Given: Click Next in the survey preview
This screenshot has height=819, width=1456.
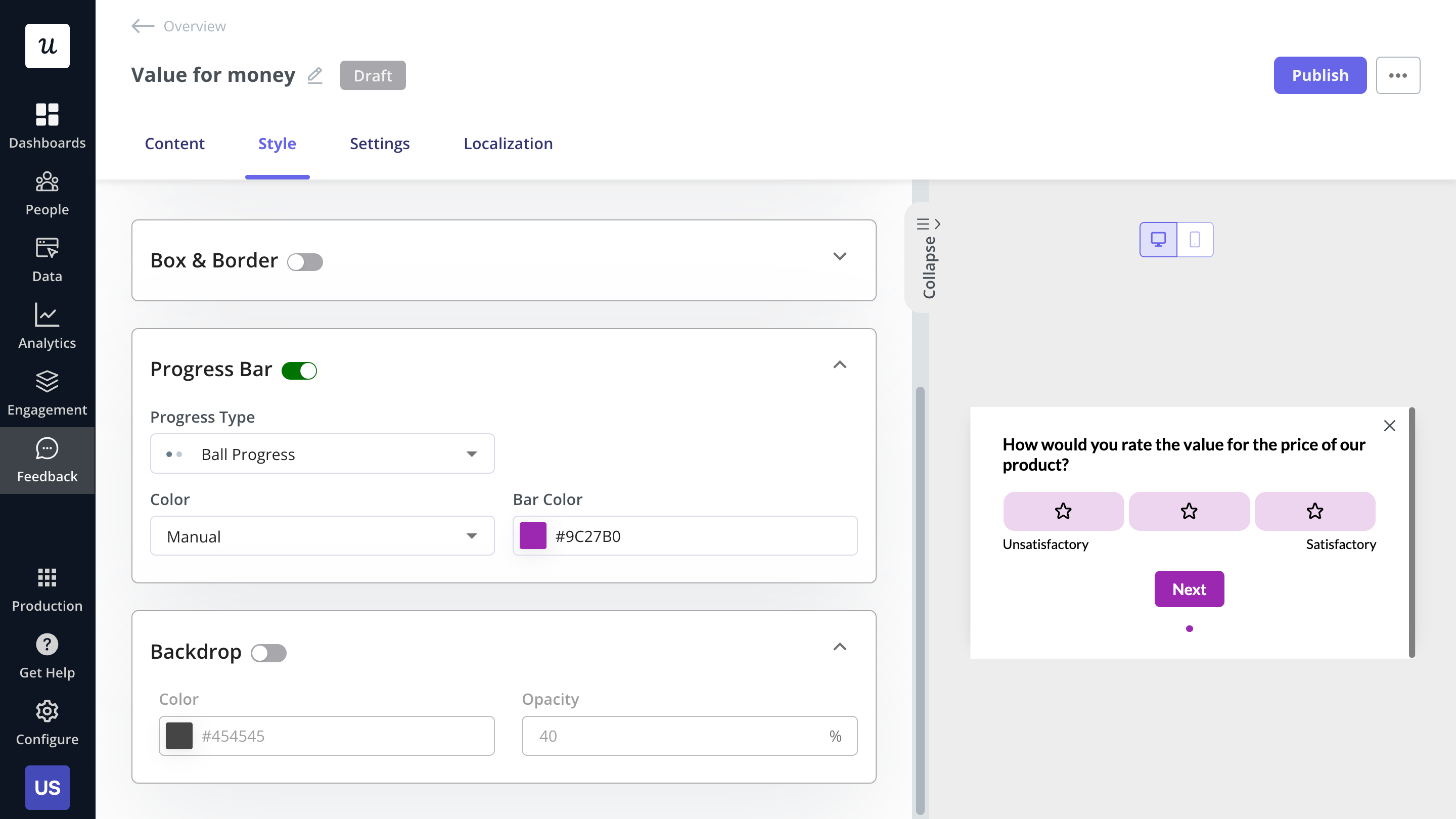Looking at the screenshot, I should coord(1189,588).
